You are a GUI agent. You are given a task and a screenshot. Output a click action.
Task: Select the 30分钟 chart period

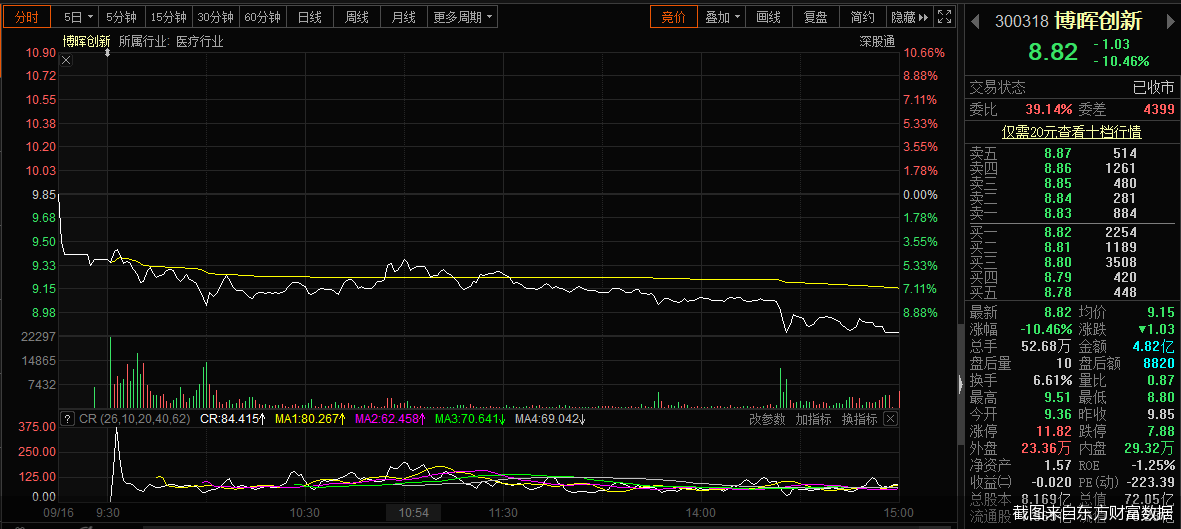click(x=215, y=17)
